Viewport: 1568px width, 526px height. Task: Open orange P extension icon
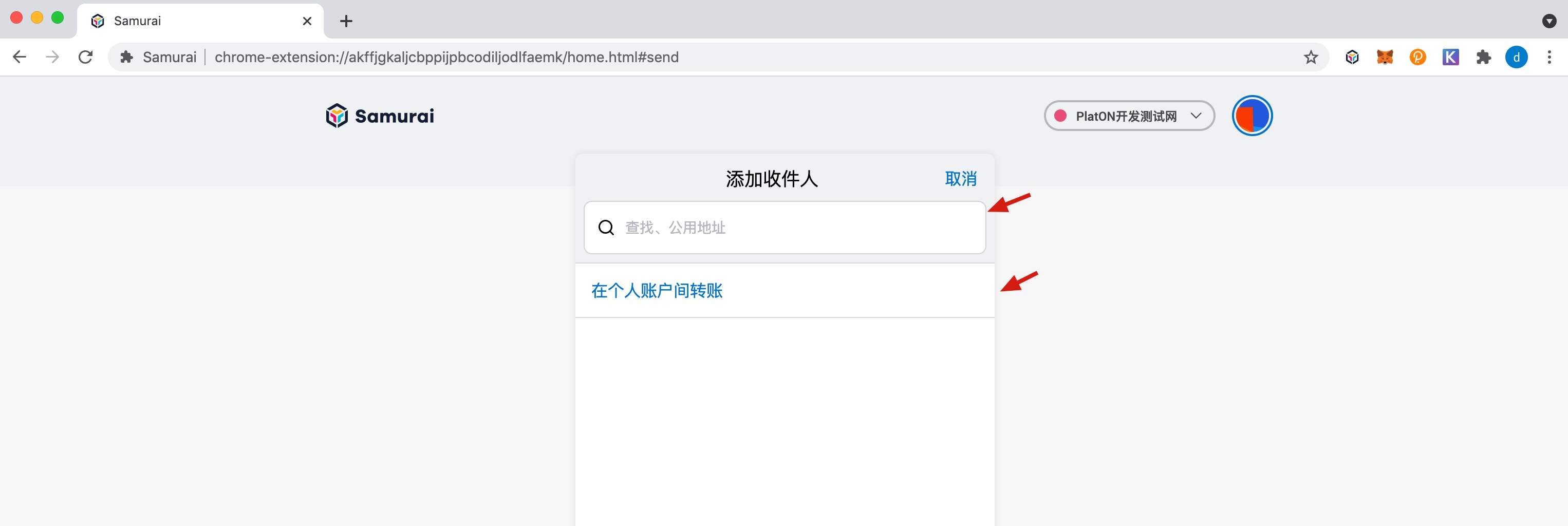click(x=1417, y=57)
